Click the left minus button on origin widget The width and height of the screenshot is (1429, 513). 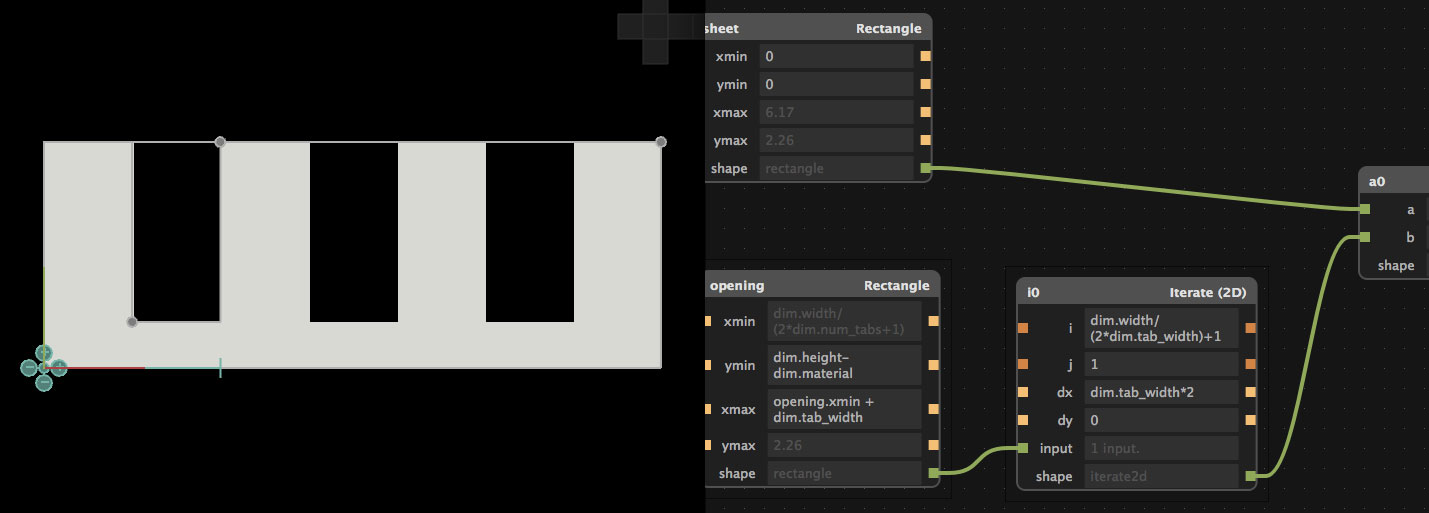click(x=28, y=367)
